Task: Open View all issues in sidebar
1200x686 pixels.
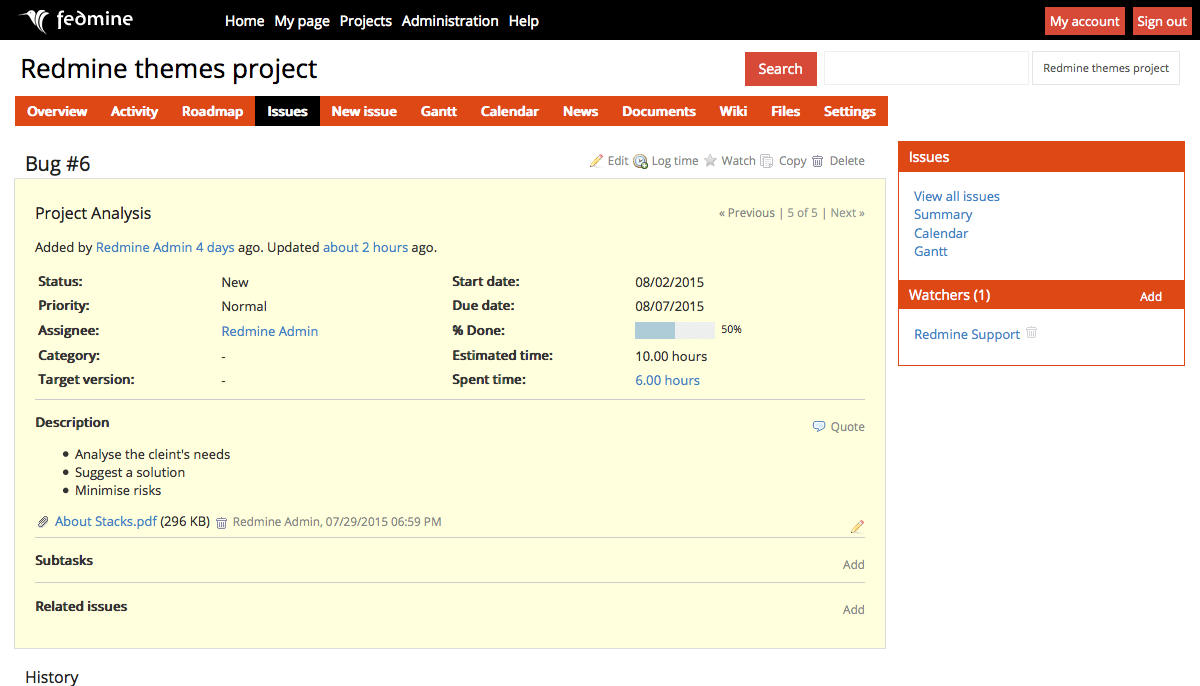Action: point(957,196)
